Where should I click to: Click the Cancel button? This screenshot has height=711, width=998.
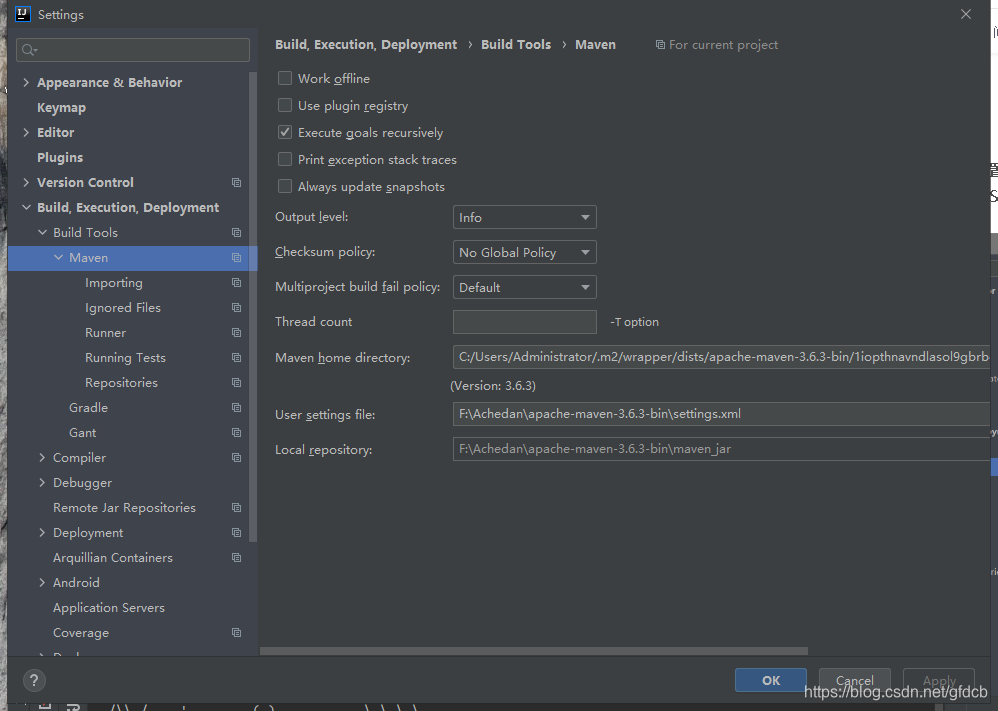[x=855, y=680]
